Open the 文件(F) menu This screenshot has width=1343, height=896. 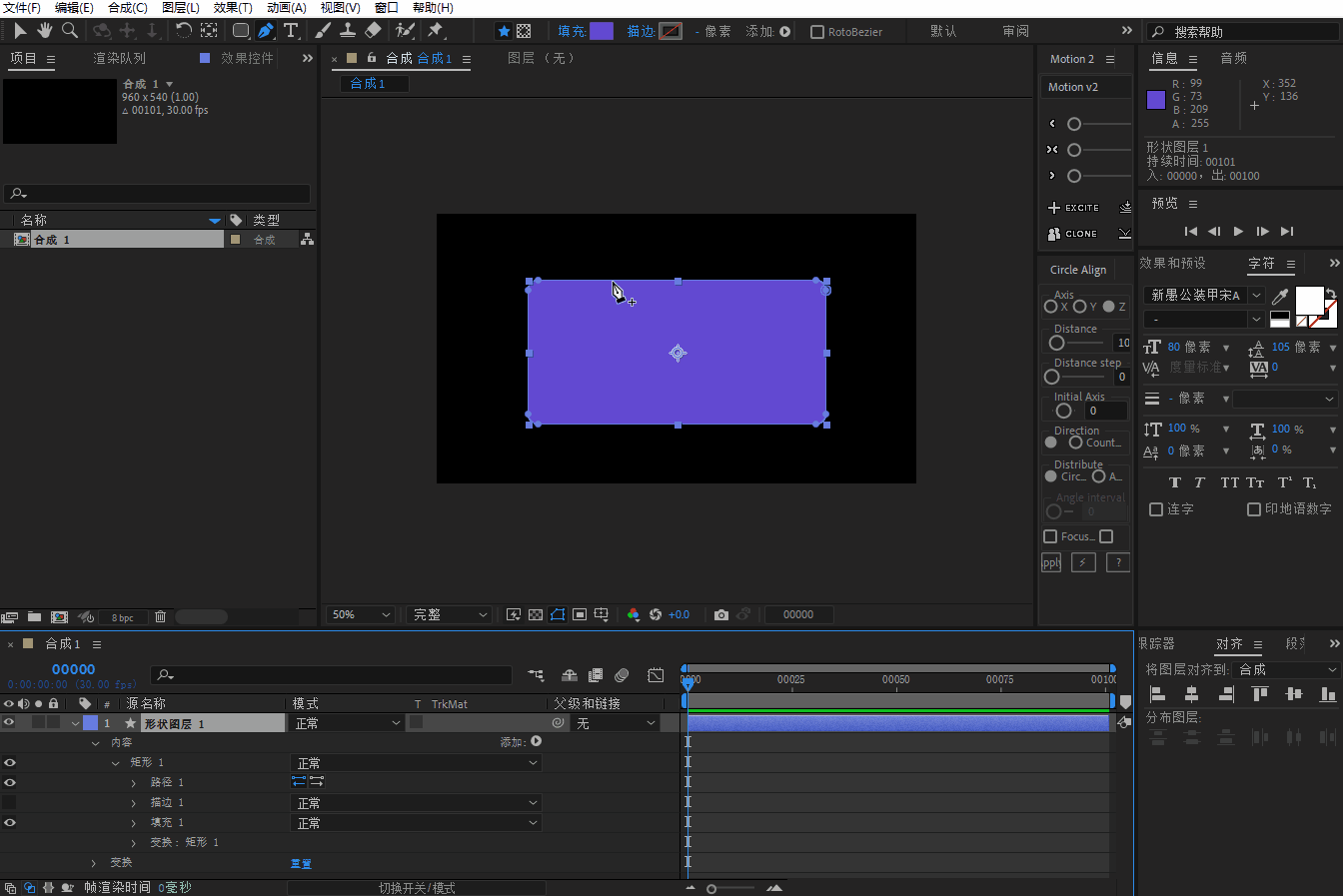22,8
